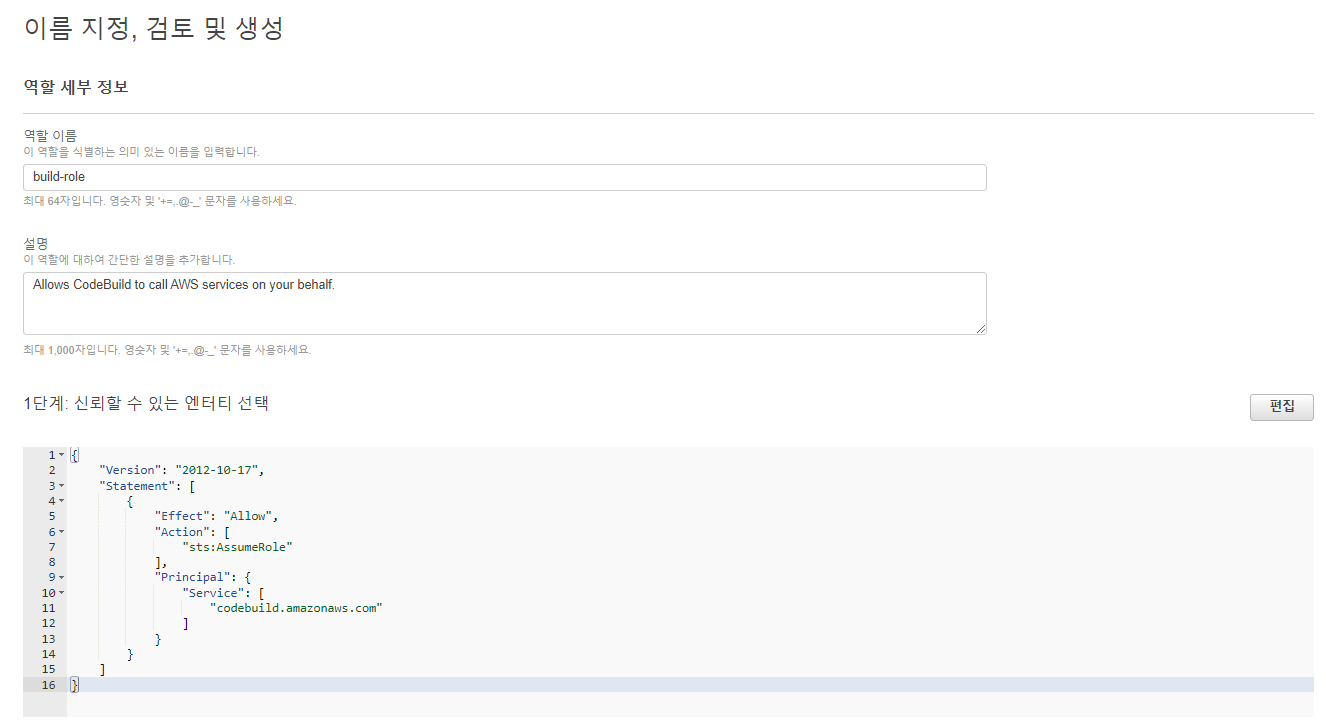Screen dimensions: 1326x724
Task: Click the "Version" key in the JSON
Action: (x=129, y=470)
